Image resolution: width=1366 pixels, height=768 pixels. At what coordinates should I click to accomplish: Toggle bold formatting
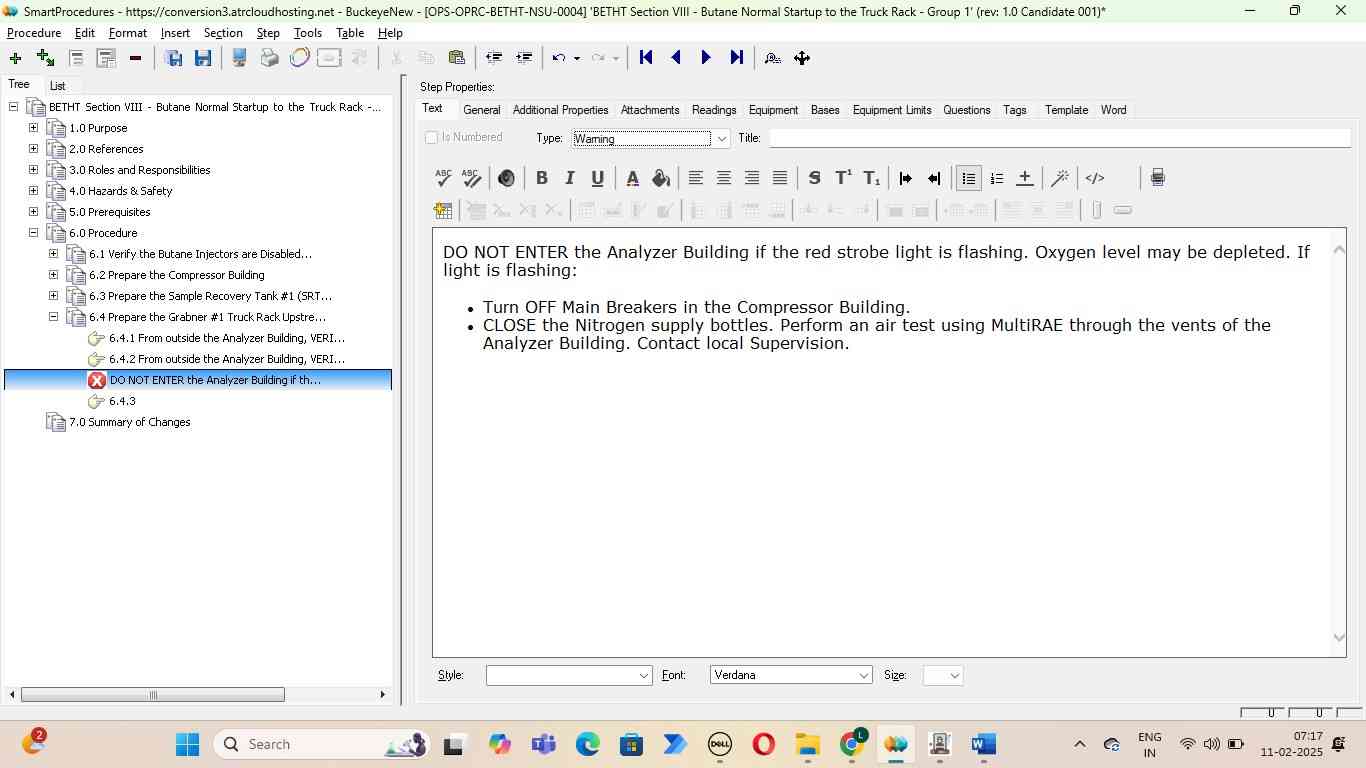point(542,178)
